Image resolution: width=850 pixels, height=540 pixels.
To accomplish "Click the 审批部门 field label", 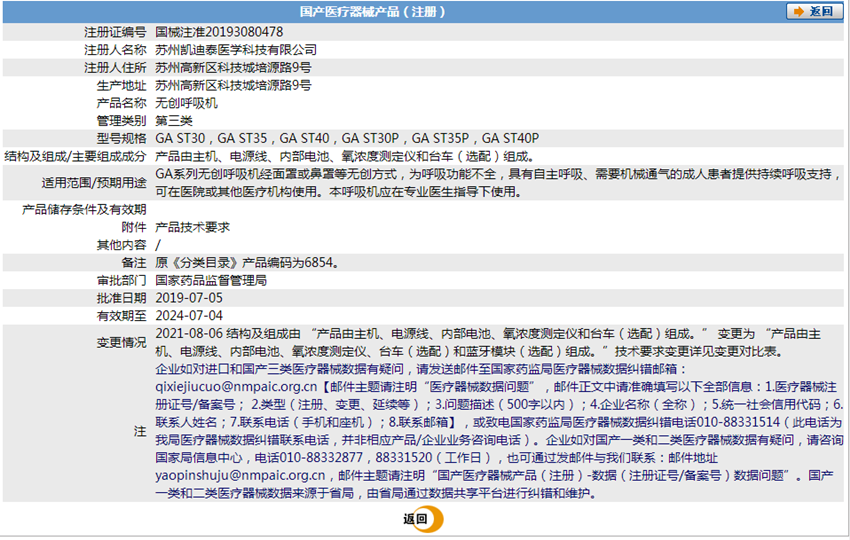I will [x=121, y=280].
